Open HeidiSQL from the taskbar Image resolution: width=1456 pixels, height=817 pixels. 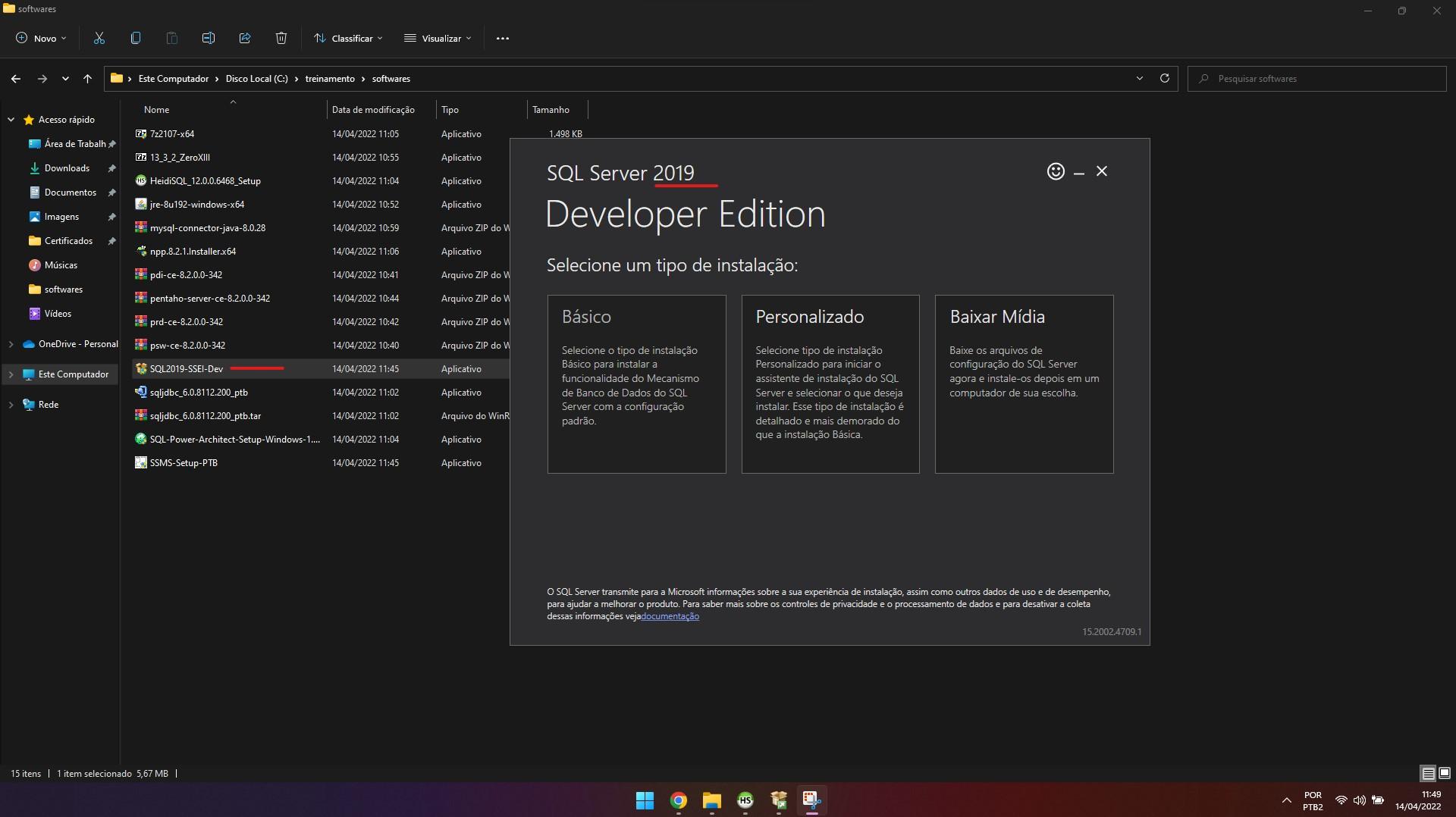[x=745, y=800]
